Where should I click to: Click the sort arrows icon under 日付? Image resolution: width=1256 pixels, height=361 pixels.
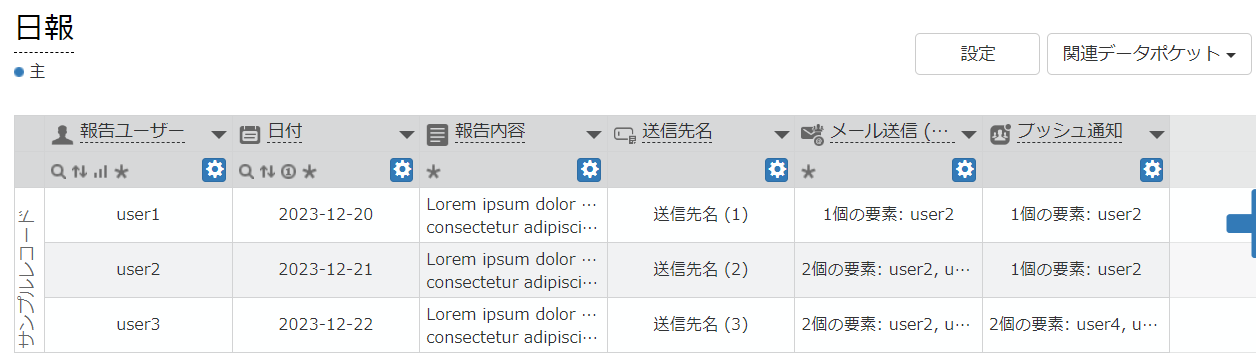pos(267,172)
